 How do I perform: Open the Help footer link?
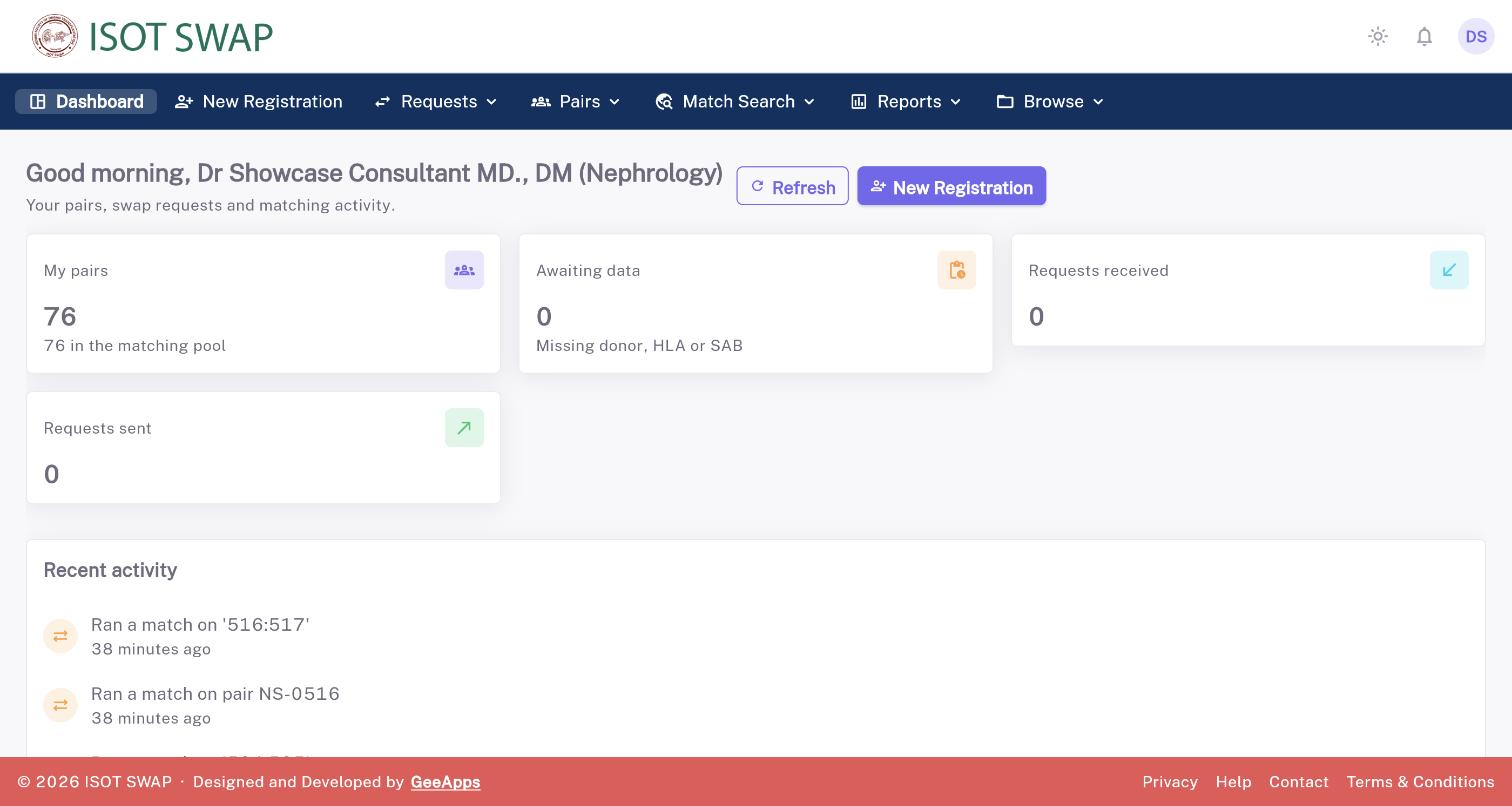click(x=1233, y=782)
